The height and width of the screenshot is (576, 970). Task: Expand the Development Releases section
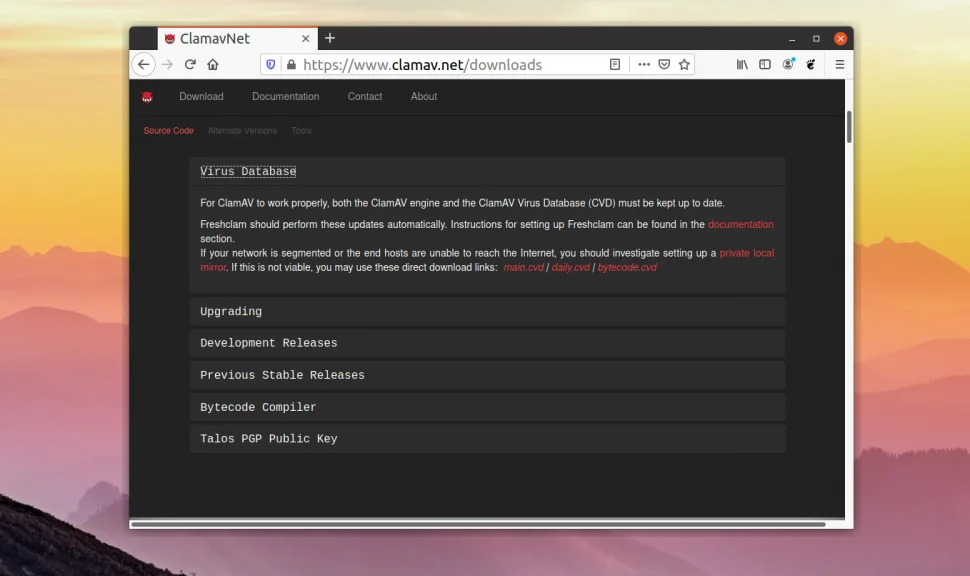pos(487,343)
